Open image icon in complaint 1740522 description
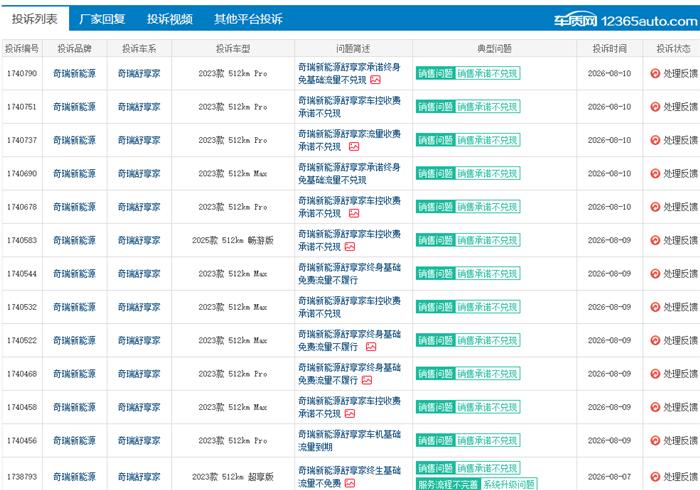 click(x=371, y=347)
